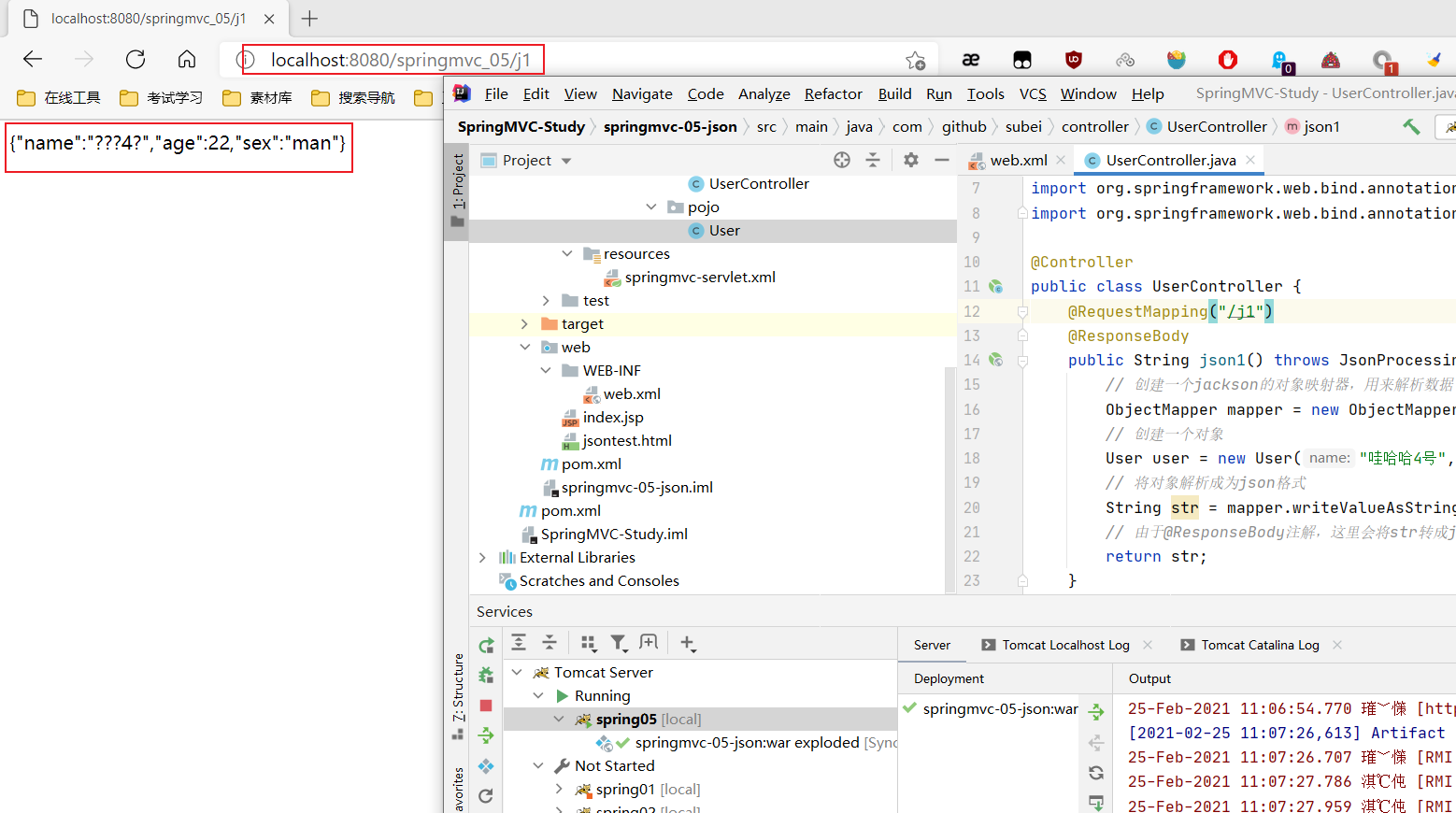
Task: Open the Project view dropdown
Action: coord(566,161)
